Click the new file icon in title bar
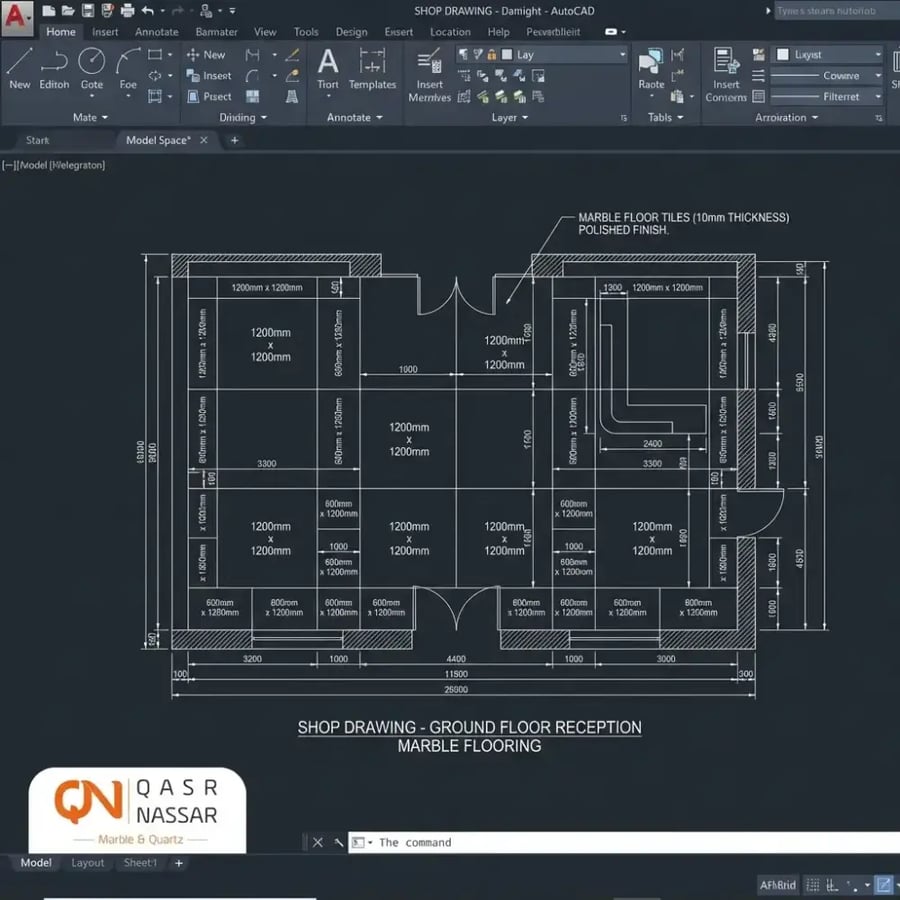 [49, 10]
